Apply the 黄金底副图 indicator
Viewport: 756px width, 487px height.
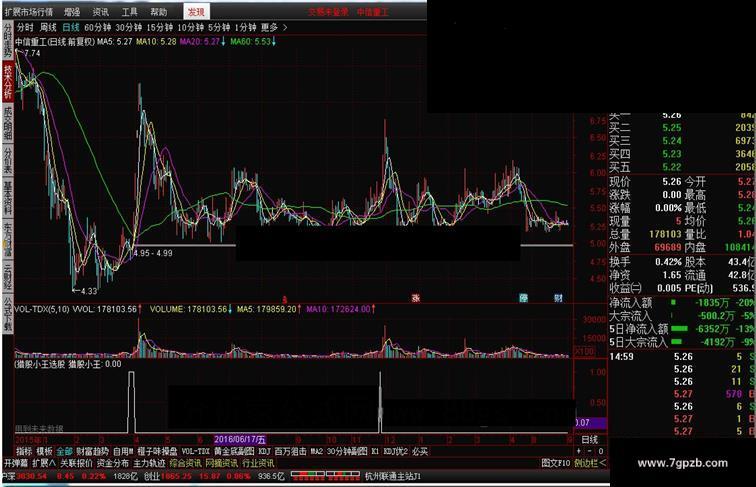tap(234, 451)
